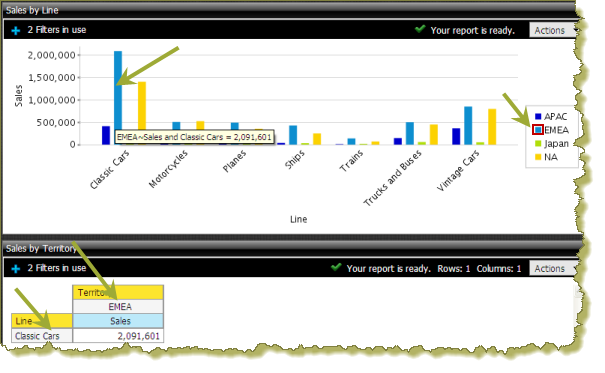Select the NA Ships bar
The height and width of the screenshot is (373, 605).
[x=317, y=139]
